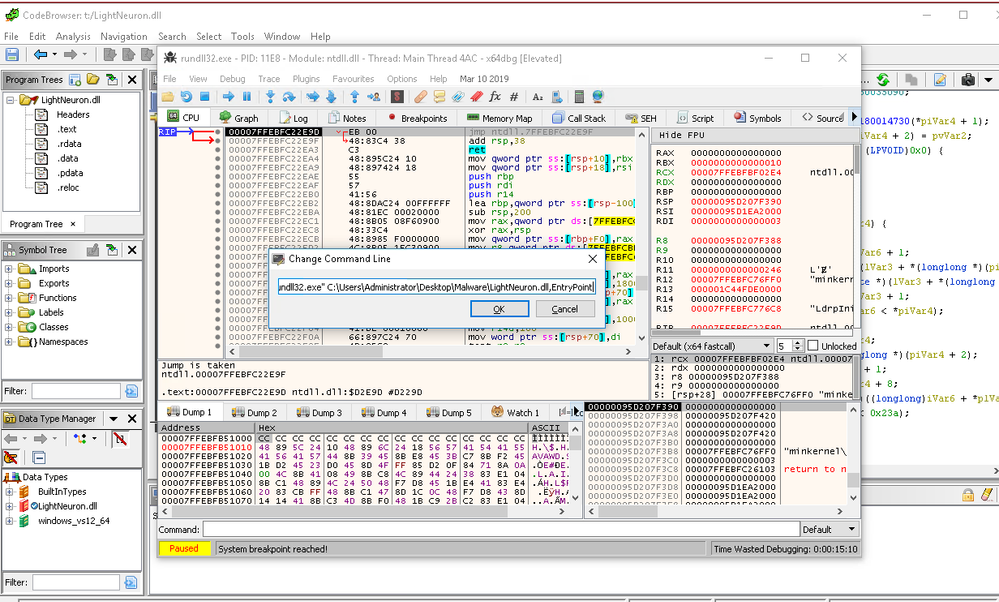Close the Program Tree tab with x
The height and width of the screenshot is (602, 999).
click(73, 224)
